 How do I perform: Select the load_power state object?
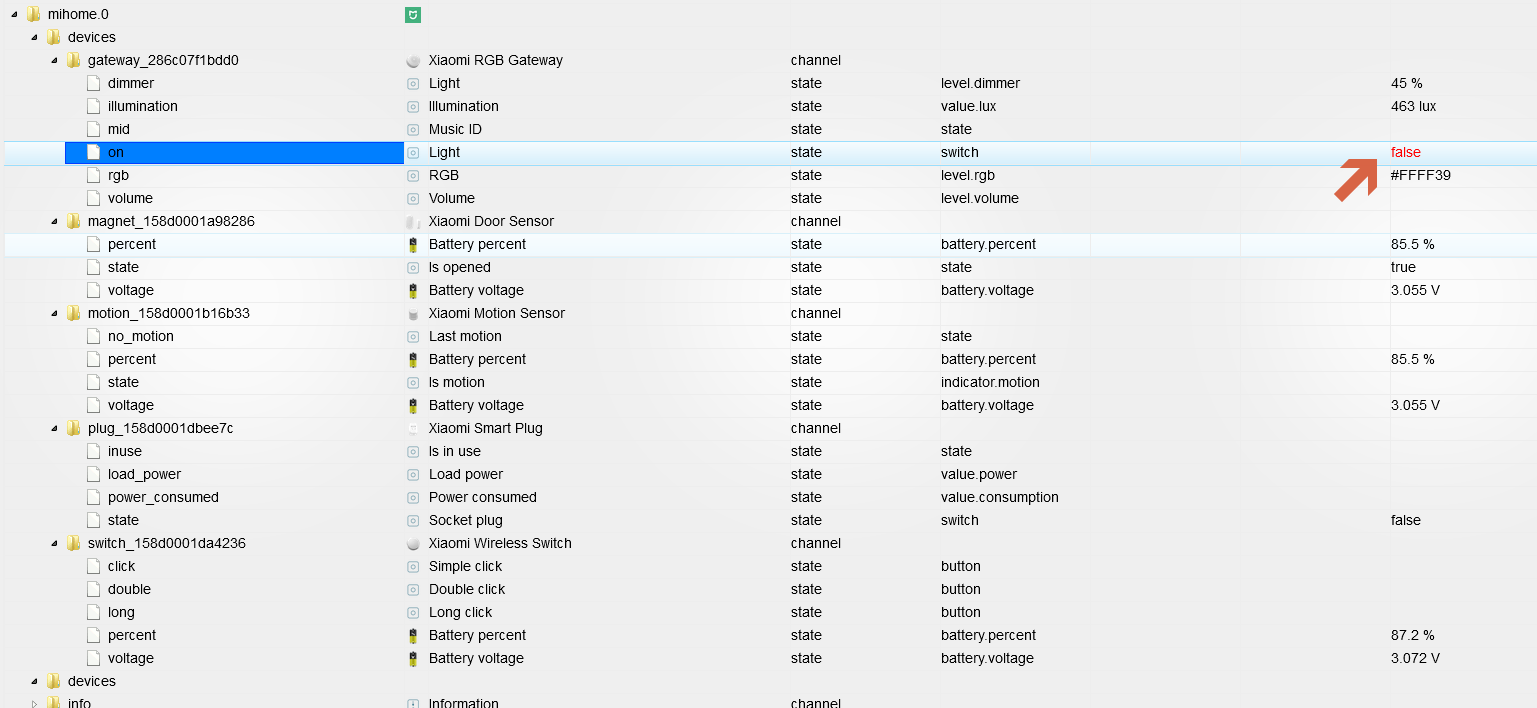click(x=144, y=474)
